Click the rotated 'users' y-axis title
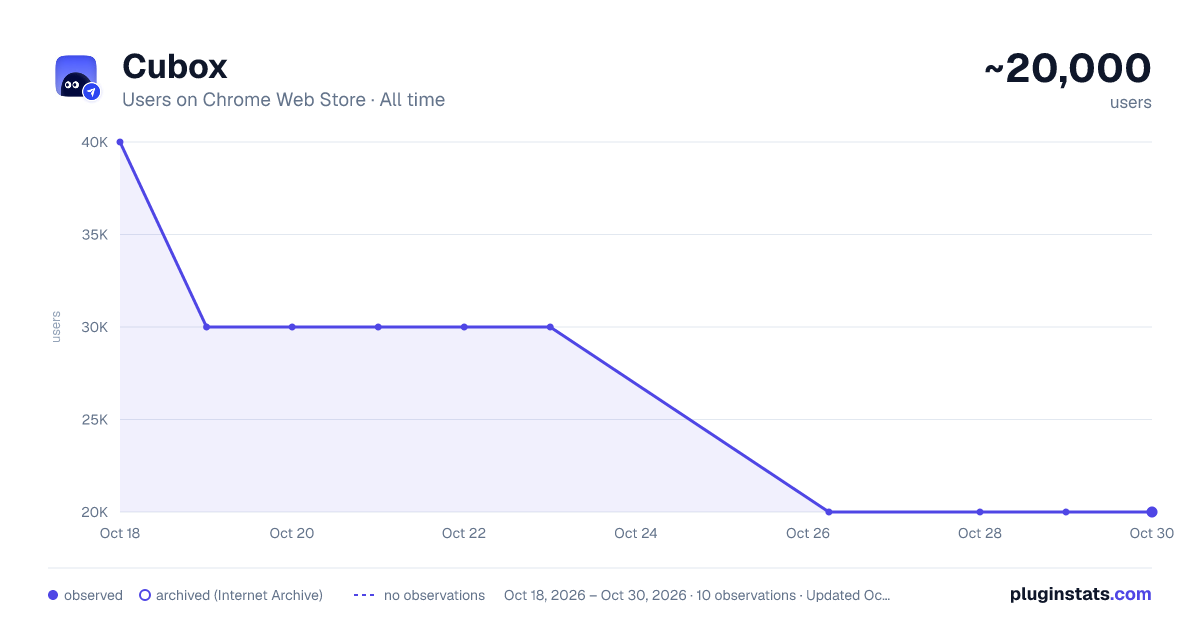 (x=56, y=327)
